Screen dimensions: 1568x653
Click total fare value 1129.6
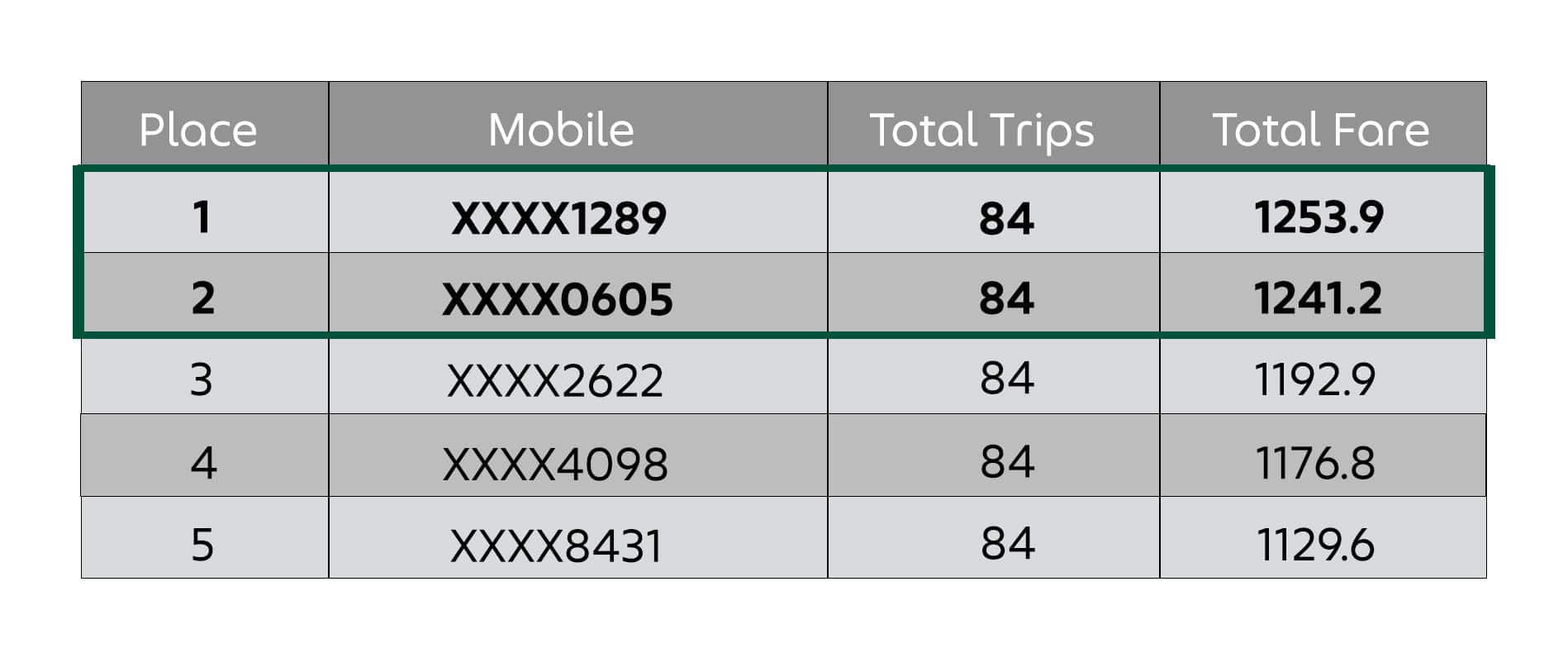click(1315, 545)
